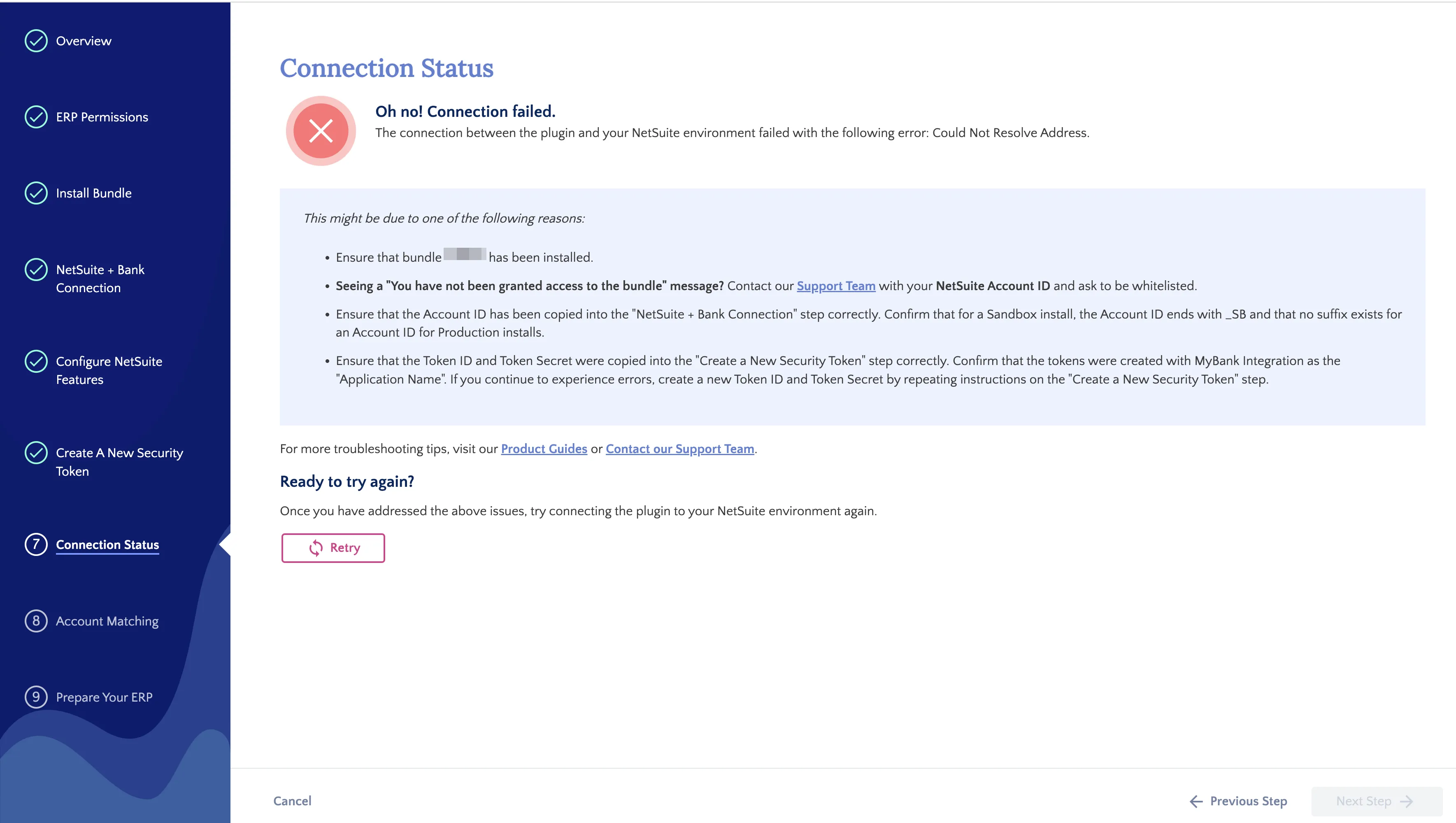Cancel the setup wizard

tap(292, 801)
